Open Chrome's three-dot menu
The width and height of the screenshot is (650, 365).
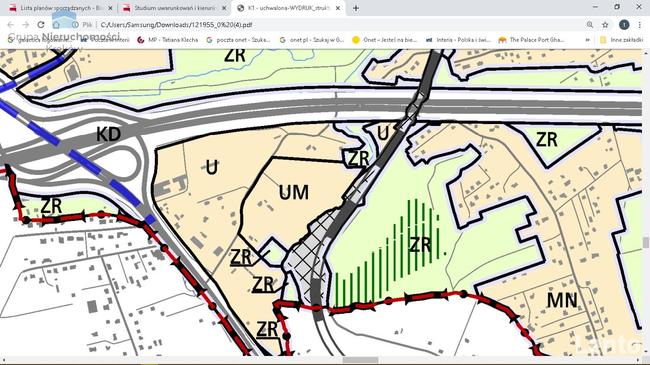point(640,25)
